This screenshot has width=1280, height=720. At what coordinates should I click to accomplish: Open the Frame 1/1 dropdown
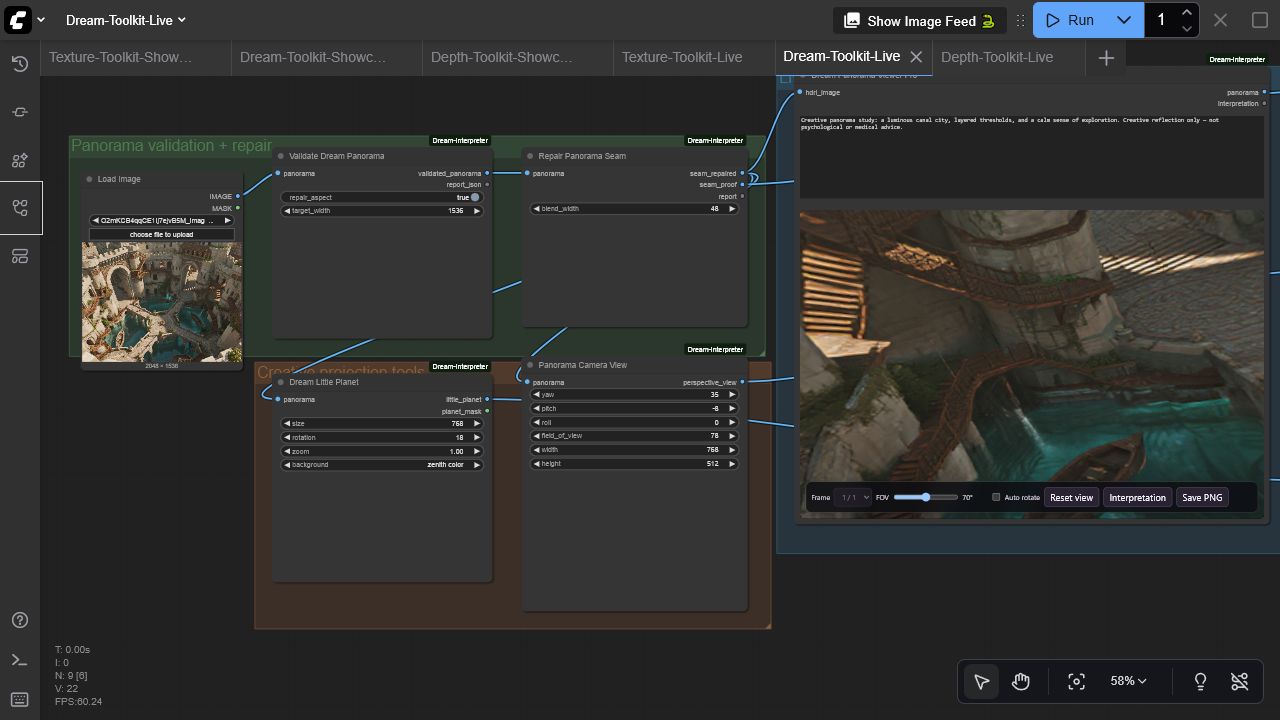click(853, 497)
